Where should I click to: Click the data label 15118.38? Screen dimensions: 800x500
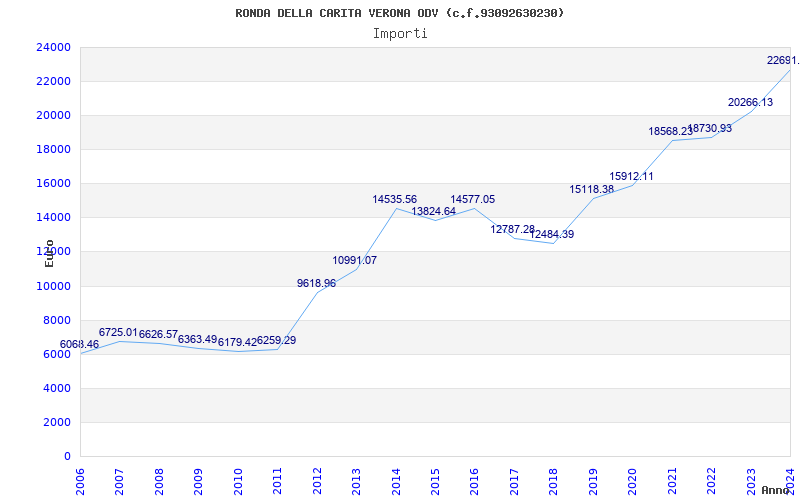[592, 189]
